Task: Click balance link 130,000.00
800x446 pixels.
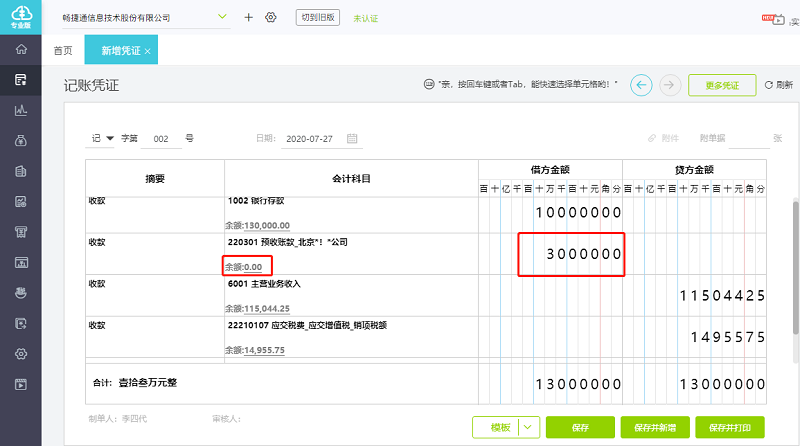Action: 267,226
